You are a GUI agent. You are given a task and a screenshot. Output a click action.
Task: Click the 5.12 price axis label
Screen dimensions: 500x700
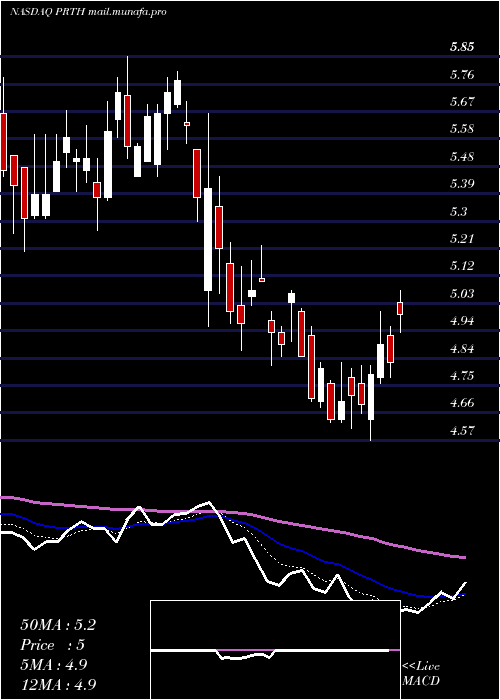(462, 266)
